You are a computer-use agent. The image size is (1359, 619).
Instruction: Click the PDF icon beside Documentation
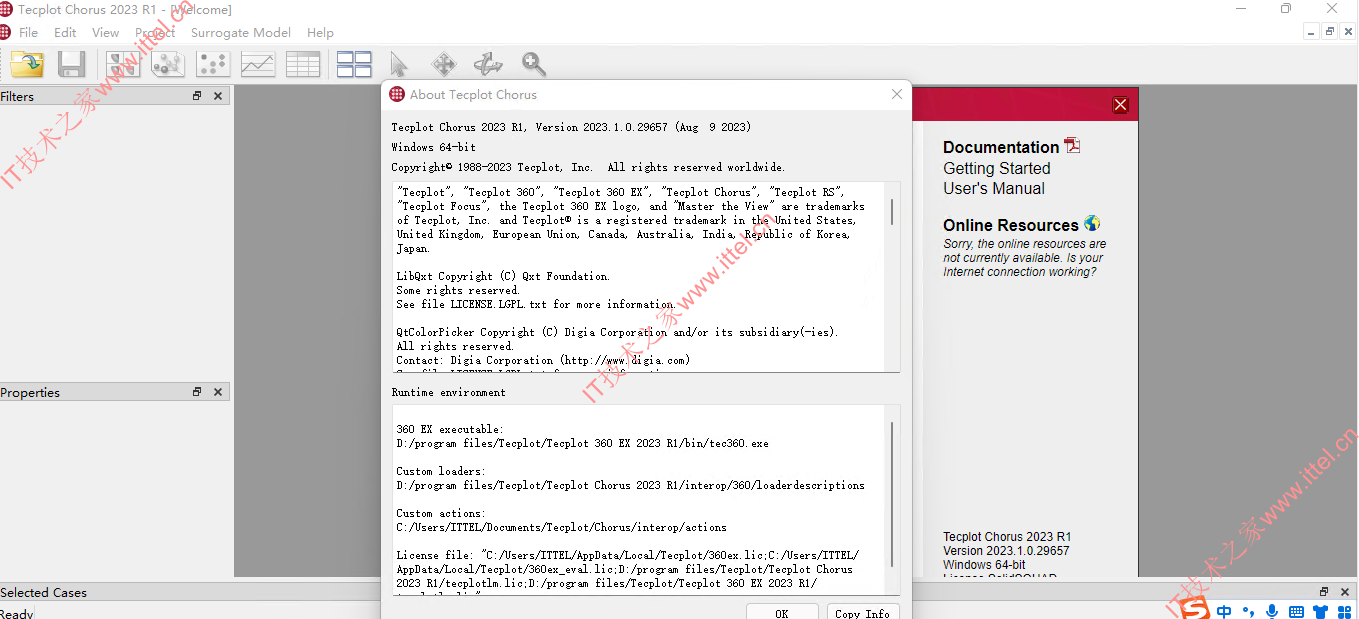[x=1072, y=146]
